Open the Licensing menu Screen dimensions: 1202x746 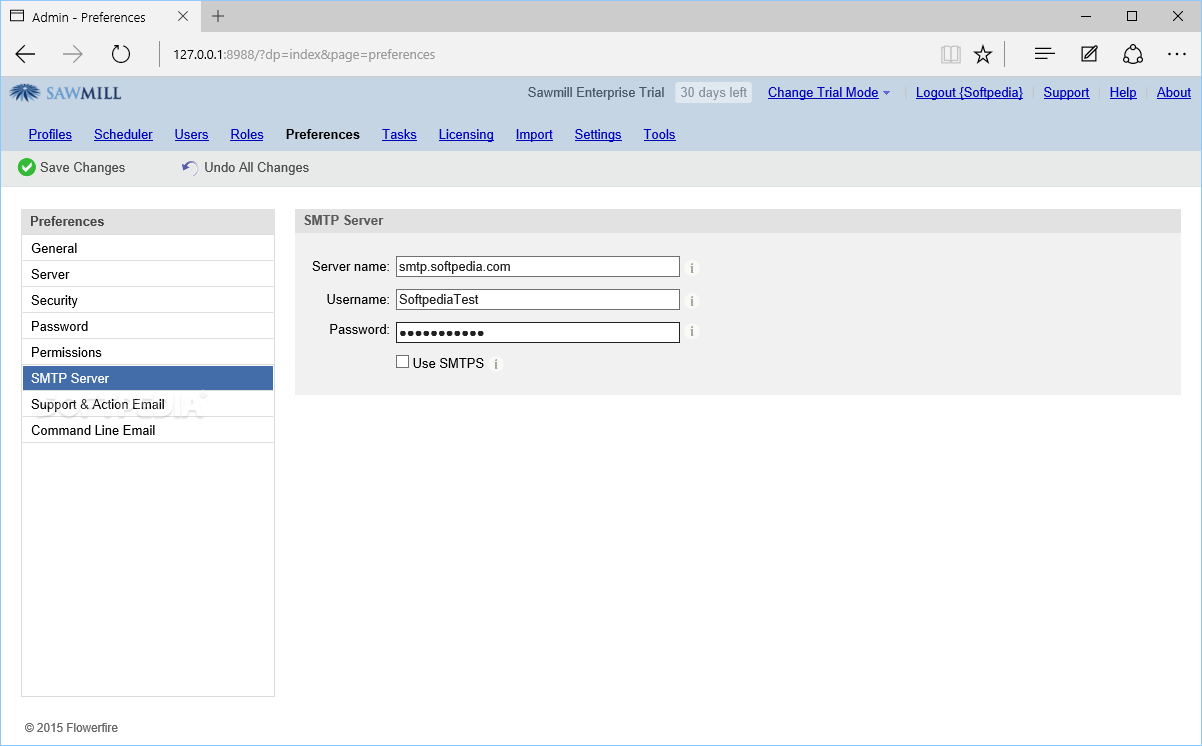[x=466, y=134]
